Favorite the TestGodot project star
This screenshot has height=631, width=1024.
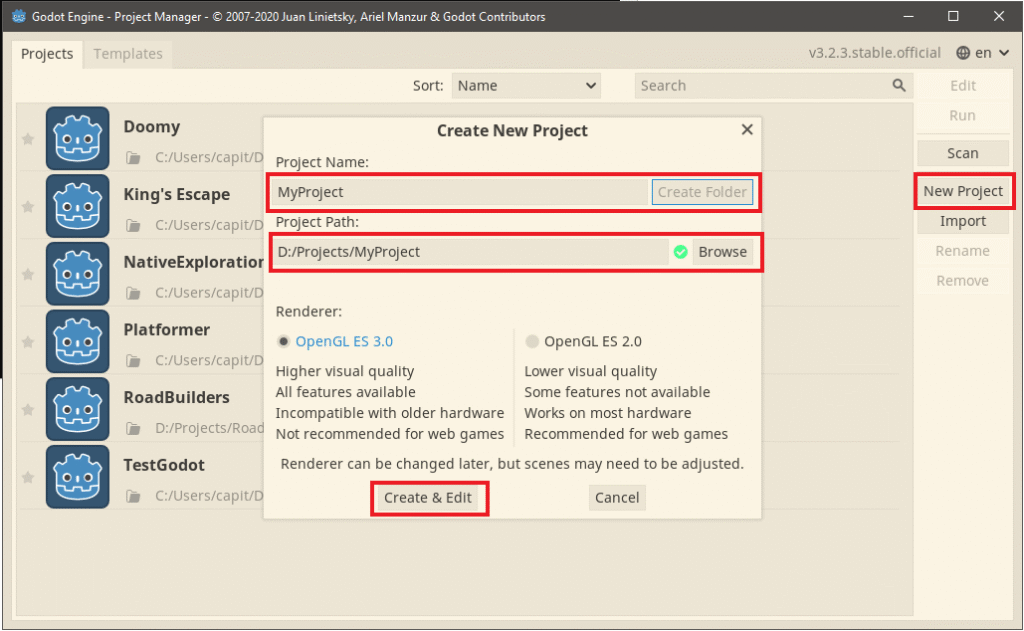[x=28, y=477]
